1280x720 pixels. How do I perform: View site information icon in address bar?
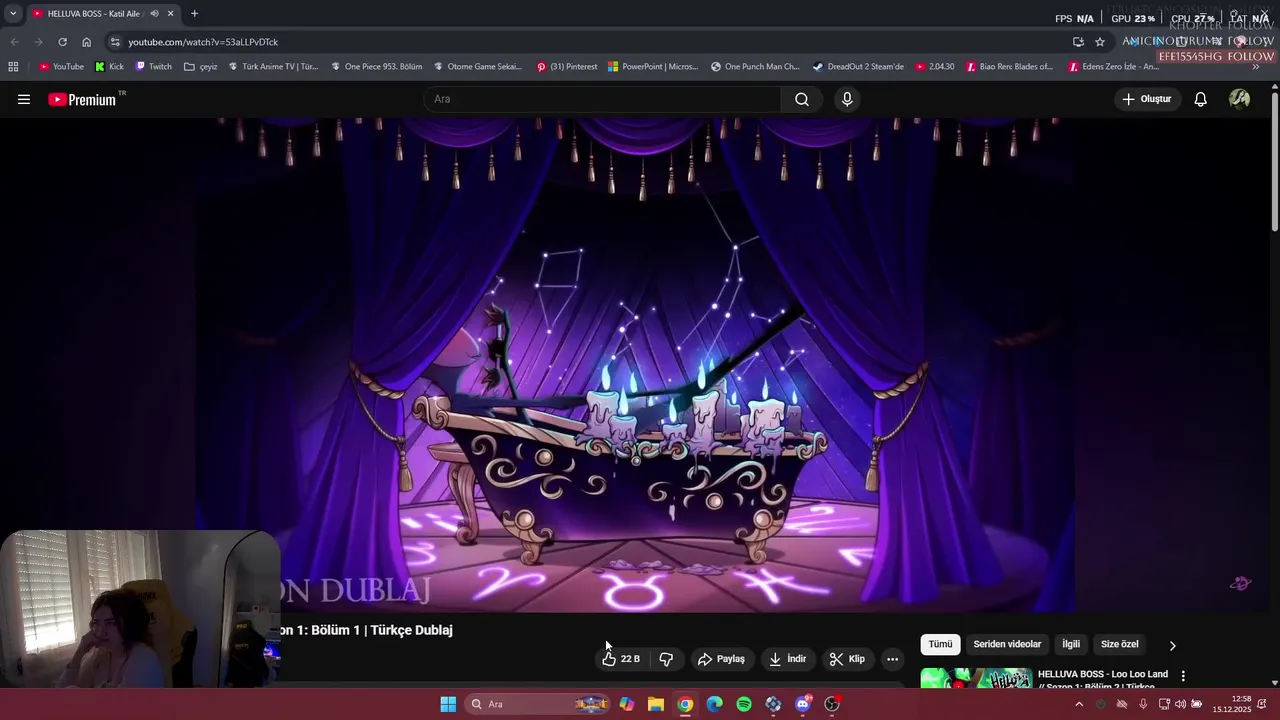click(x=116, y=42)
